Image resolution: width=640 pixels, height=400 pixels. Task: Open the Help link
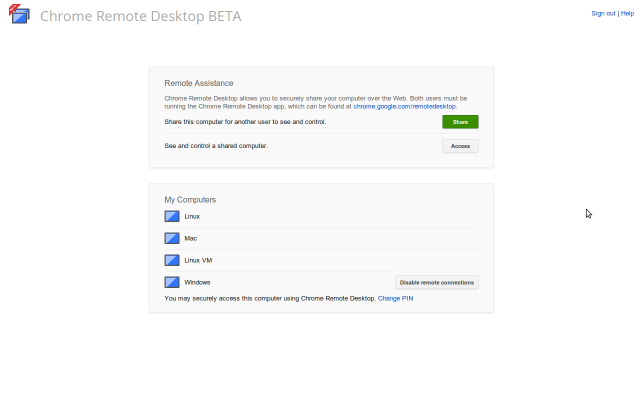point(627,13)
